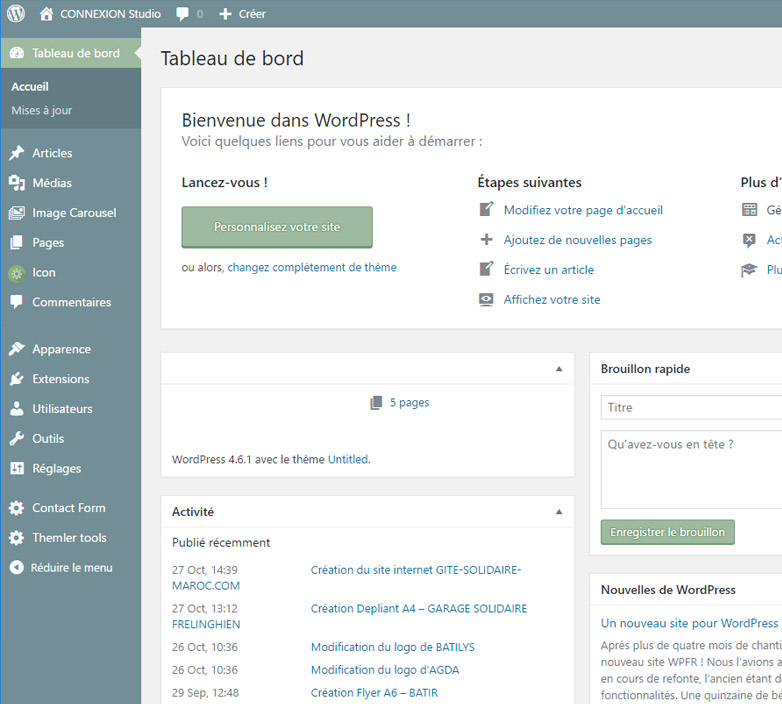Click the Themler tools gear icon
Viewport: 782px width, 704px height.
[x=16, y=538]
